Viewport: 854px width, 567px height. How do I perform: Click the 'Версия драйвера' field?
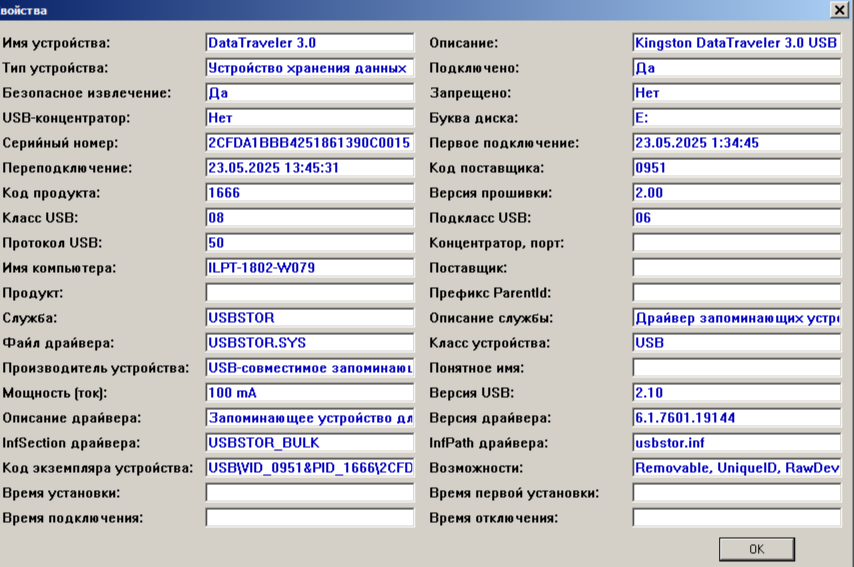point(736,418)
